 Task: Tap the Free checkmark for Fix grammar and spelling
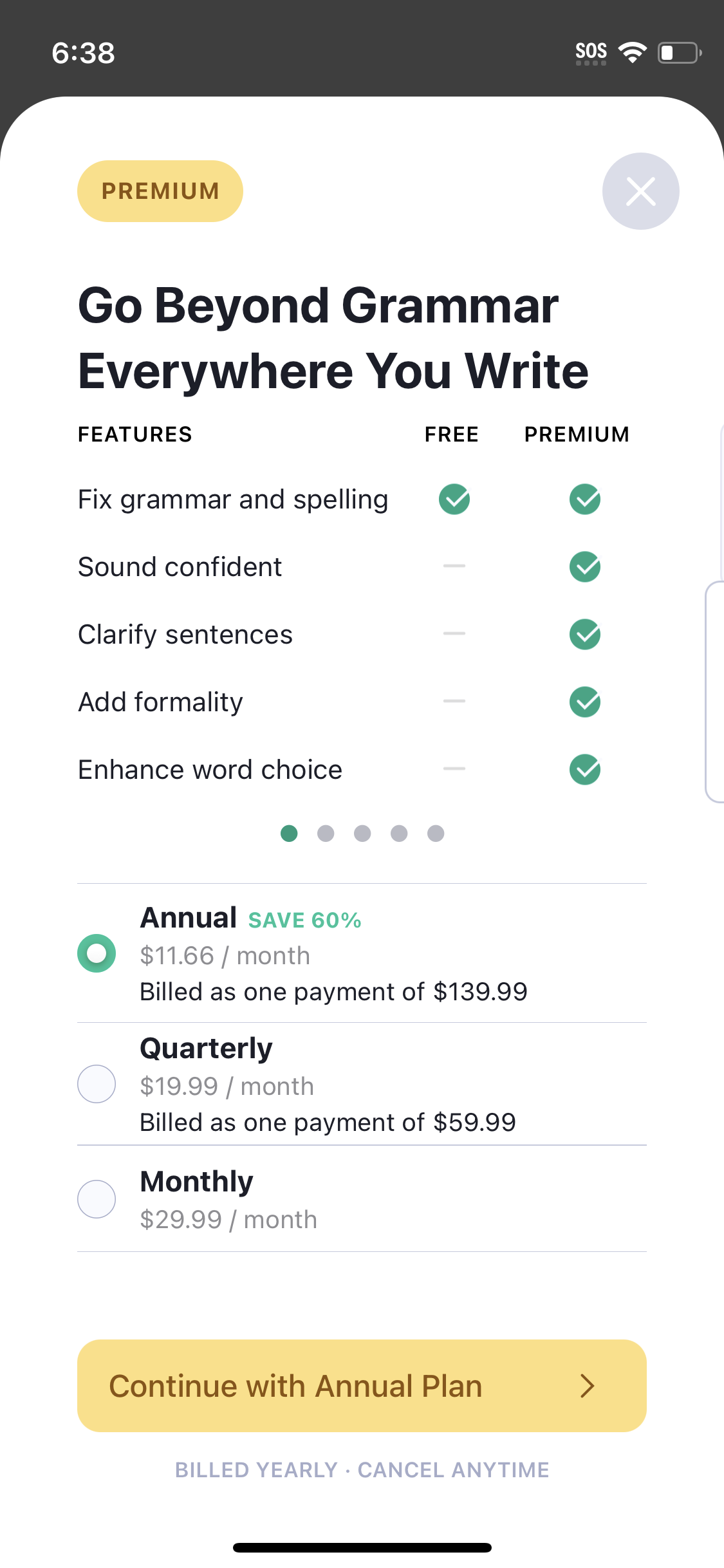click(454, 499)
